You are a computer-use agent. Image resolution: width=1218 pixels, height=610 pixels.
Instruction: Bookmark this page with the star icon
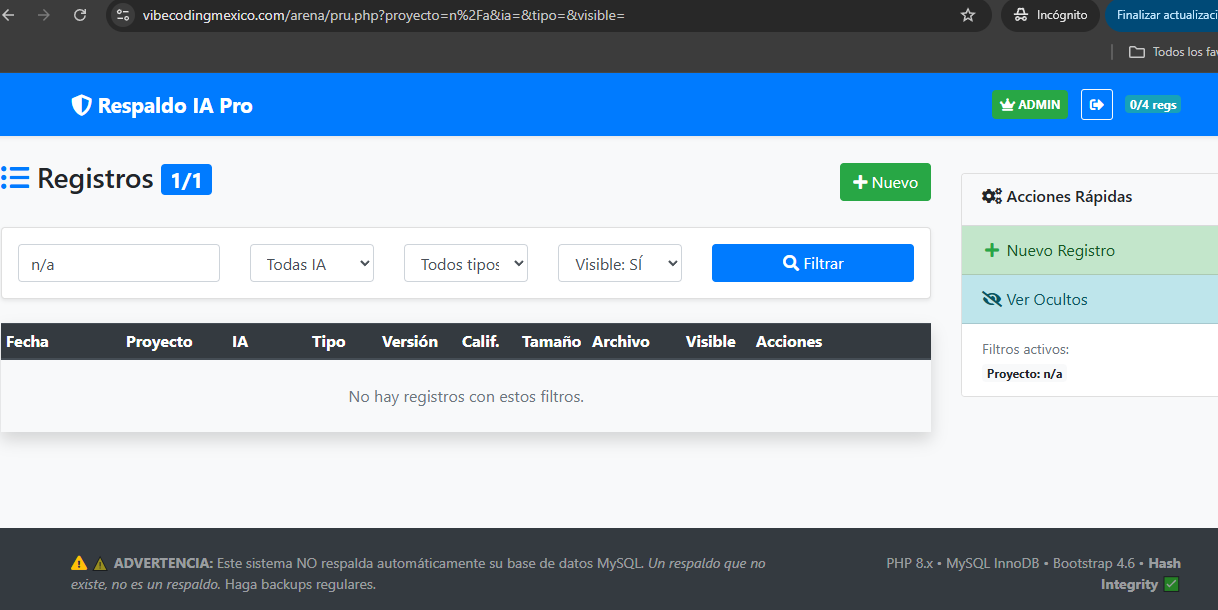(x=967, y=15)
